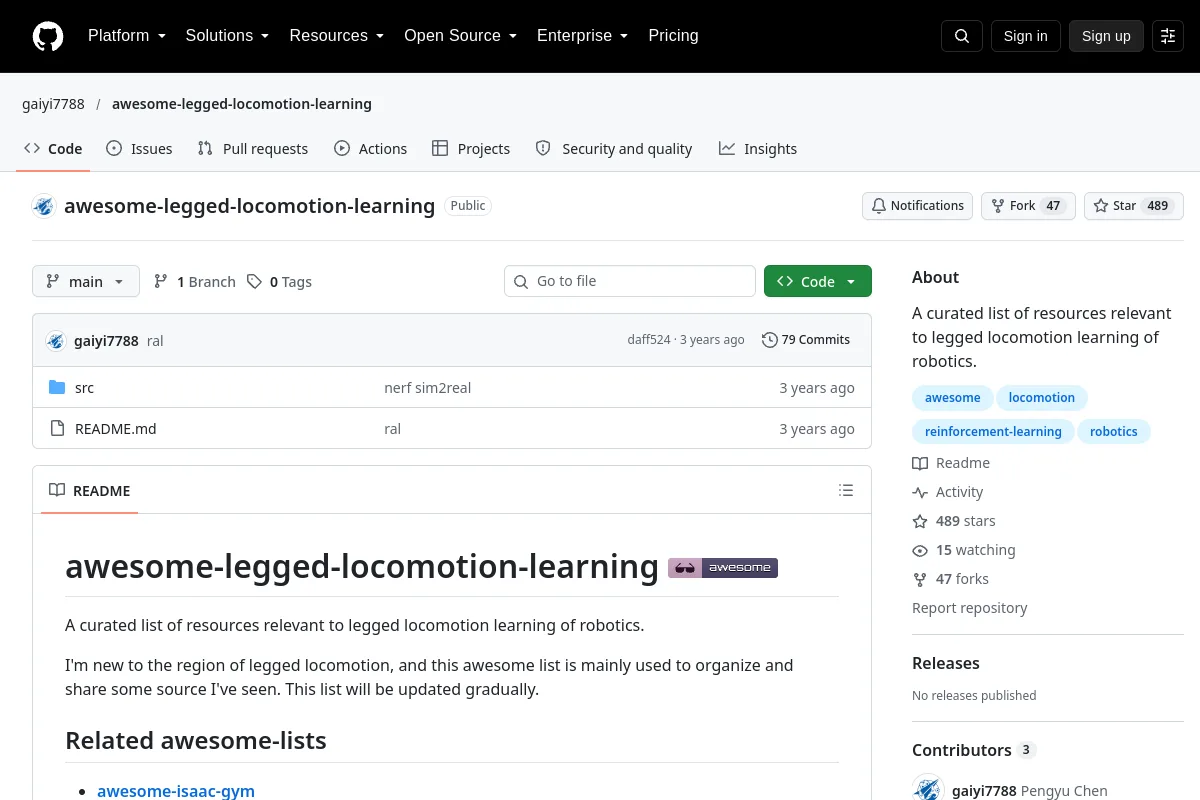Click the Go to file search field
Viewport: 1200px width, 800px height.
pyautogui.click(x=630, y=281)
